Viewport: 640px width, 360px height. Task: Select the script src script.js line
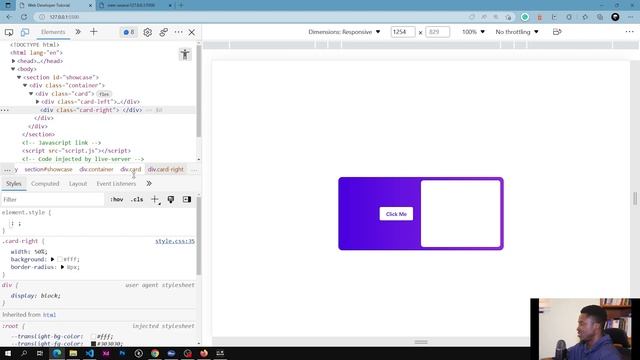(76, 151)
